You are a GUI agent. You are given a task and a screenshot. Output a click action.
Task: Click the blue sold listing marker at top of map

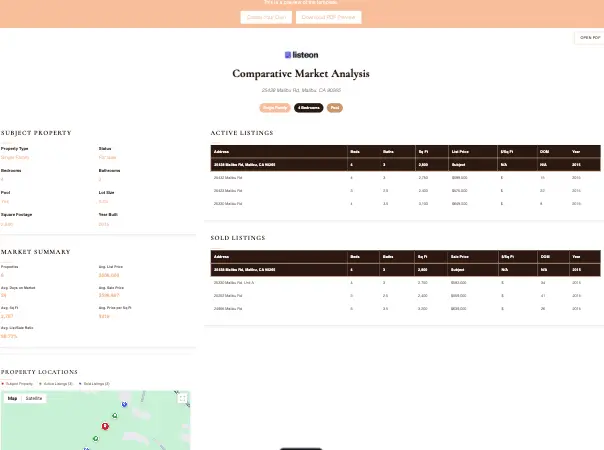[124, 404]
